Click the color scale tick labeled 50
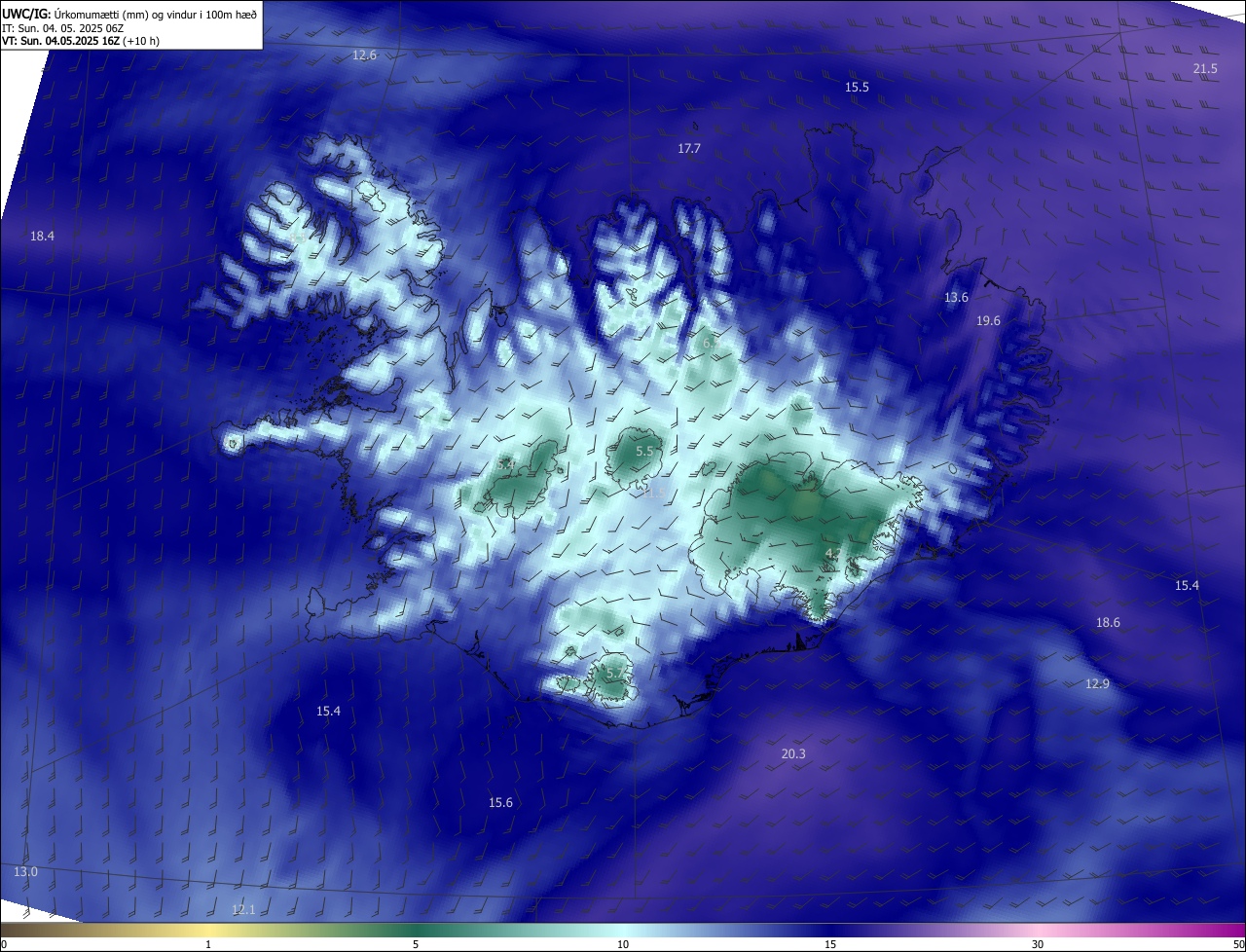Image resolution: width=1246 pixels, height=952 pixels. coord(1238,944)
